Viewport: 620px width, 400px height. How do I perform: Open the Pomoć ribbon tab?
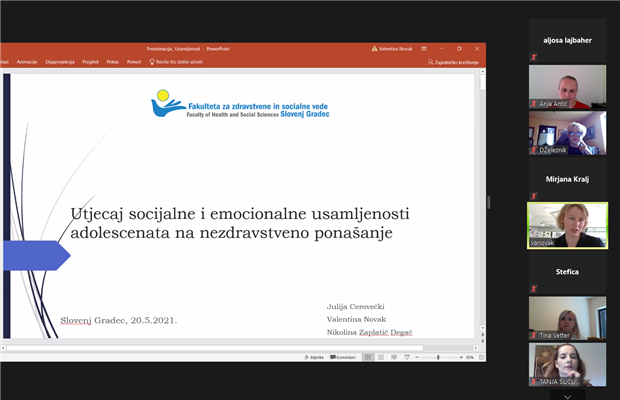134,62
